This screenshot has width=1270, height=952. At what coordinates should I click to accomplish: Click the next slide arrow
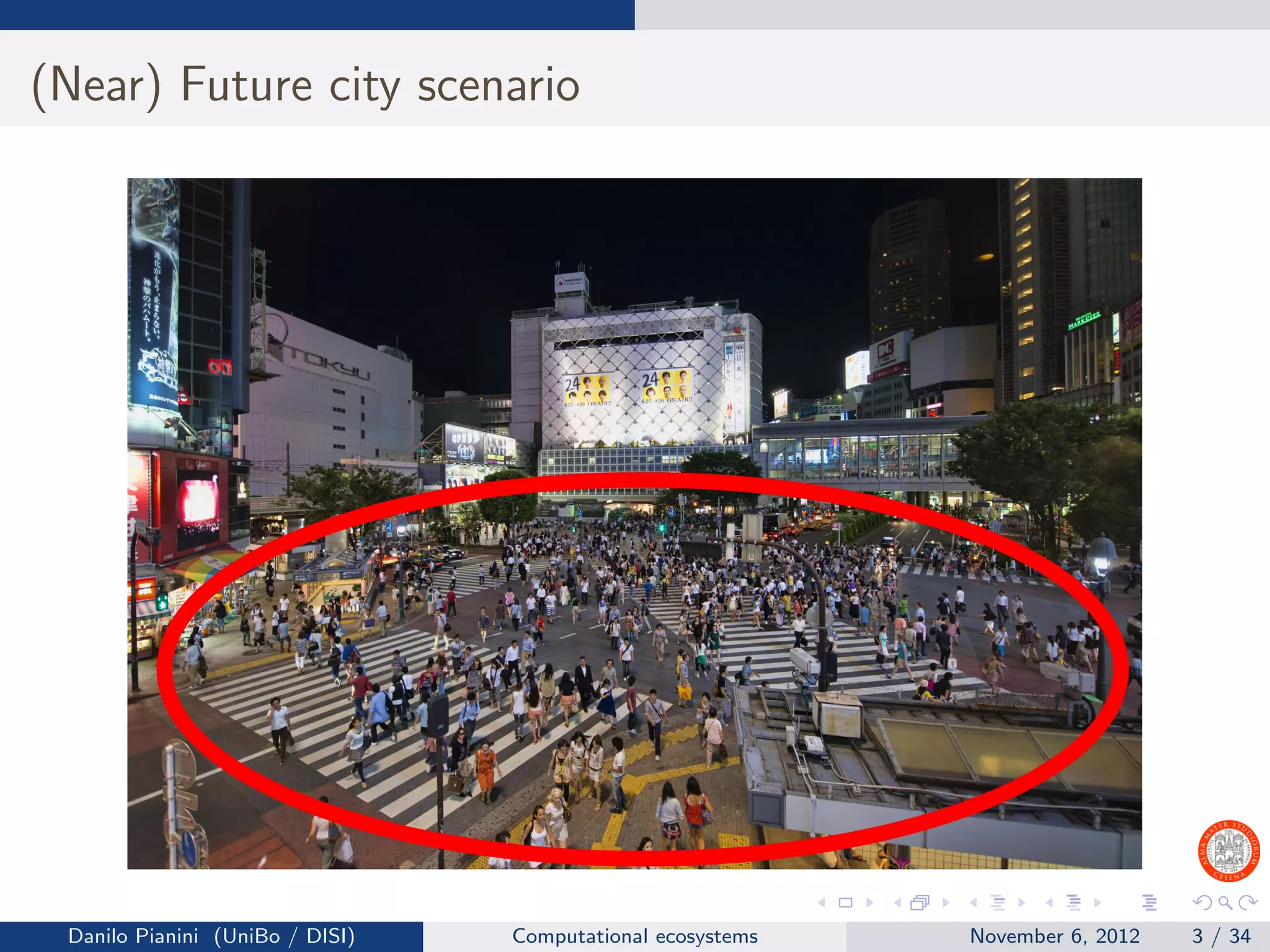(x=869, y=903)
